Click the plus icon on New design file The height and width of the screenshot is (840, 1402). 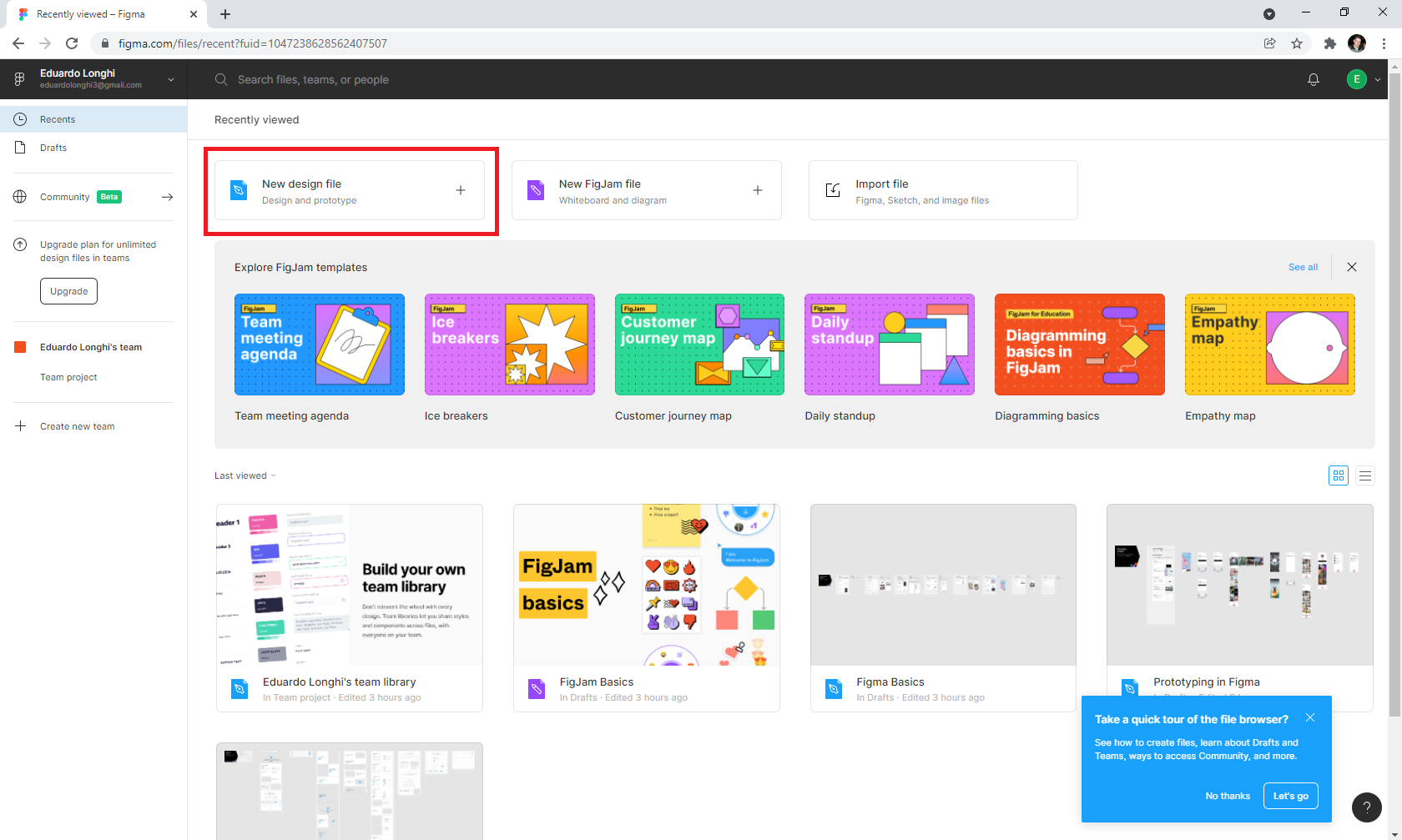461,190
